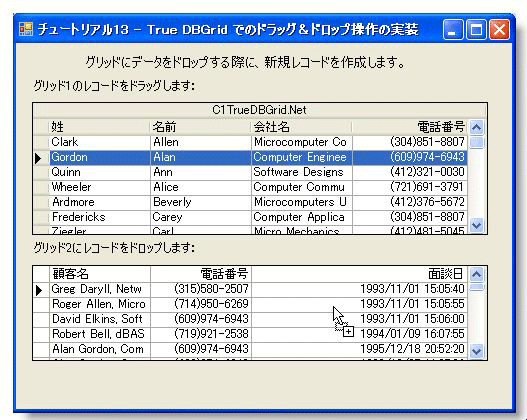
Task: Click the 会社名 column header
Action: (301, 127)
